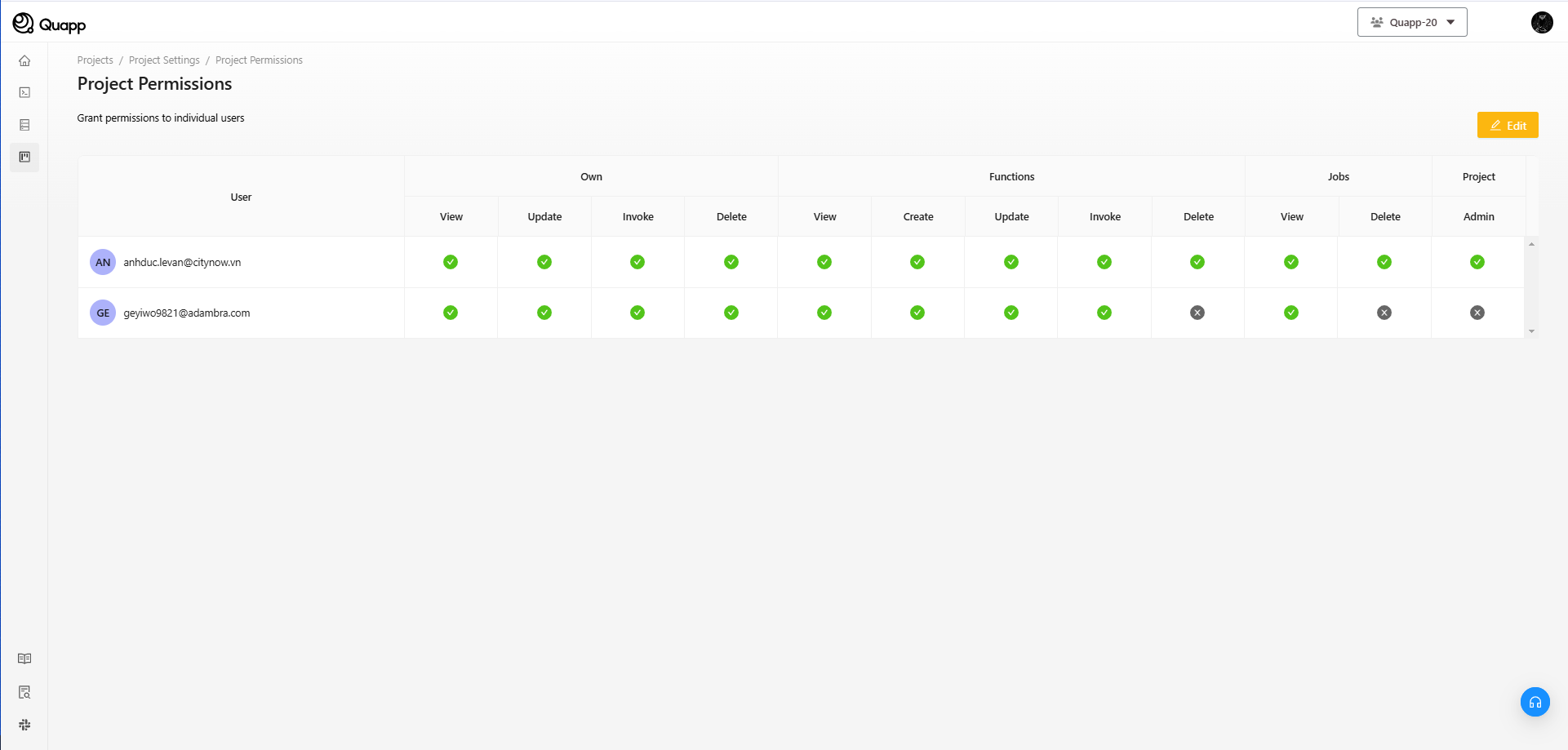This screenshot has height=750, width=1568.
Task: Click the Admin column header
Action: tap(1478, 217)
